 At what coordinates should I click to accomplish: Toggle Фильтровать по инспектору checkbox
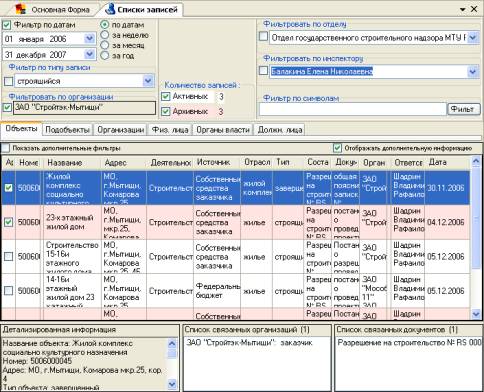(x=263, y=71)
